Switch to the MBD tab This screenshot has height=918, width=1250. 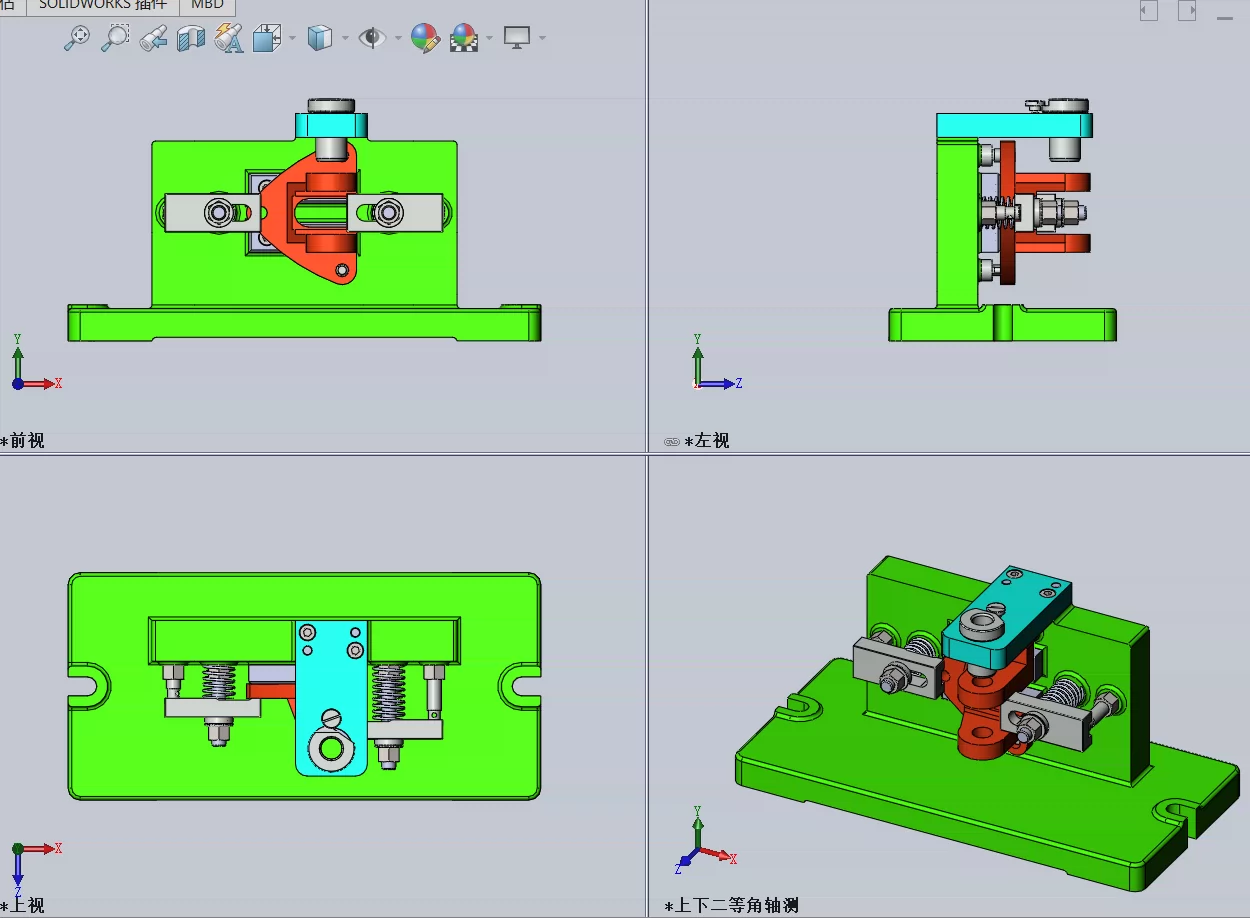[207, 5]
